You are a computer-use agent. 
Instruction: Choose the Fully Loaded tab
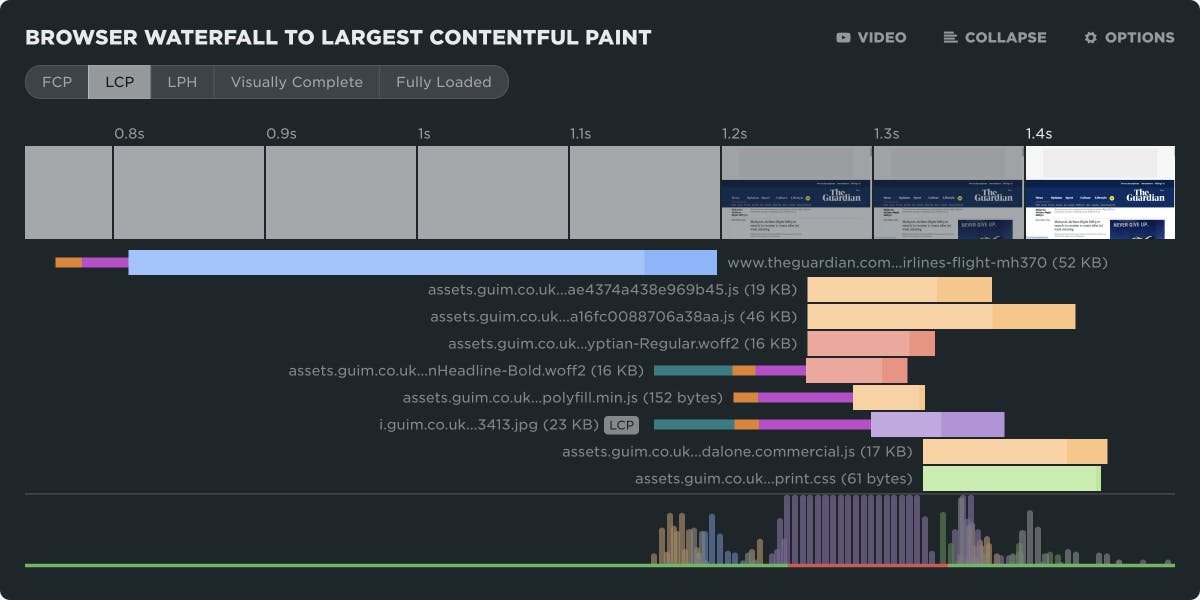point(443,82)
